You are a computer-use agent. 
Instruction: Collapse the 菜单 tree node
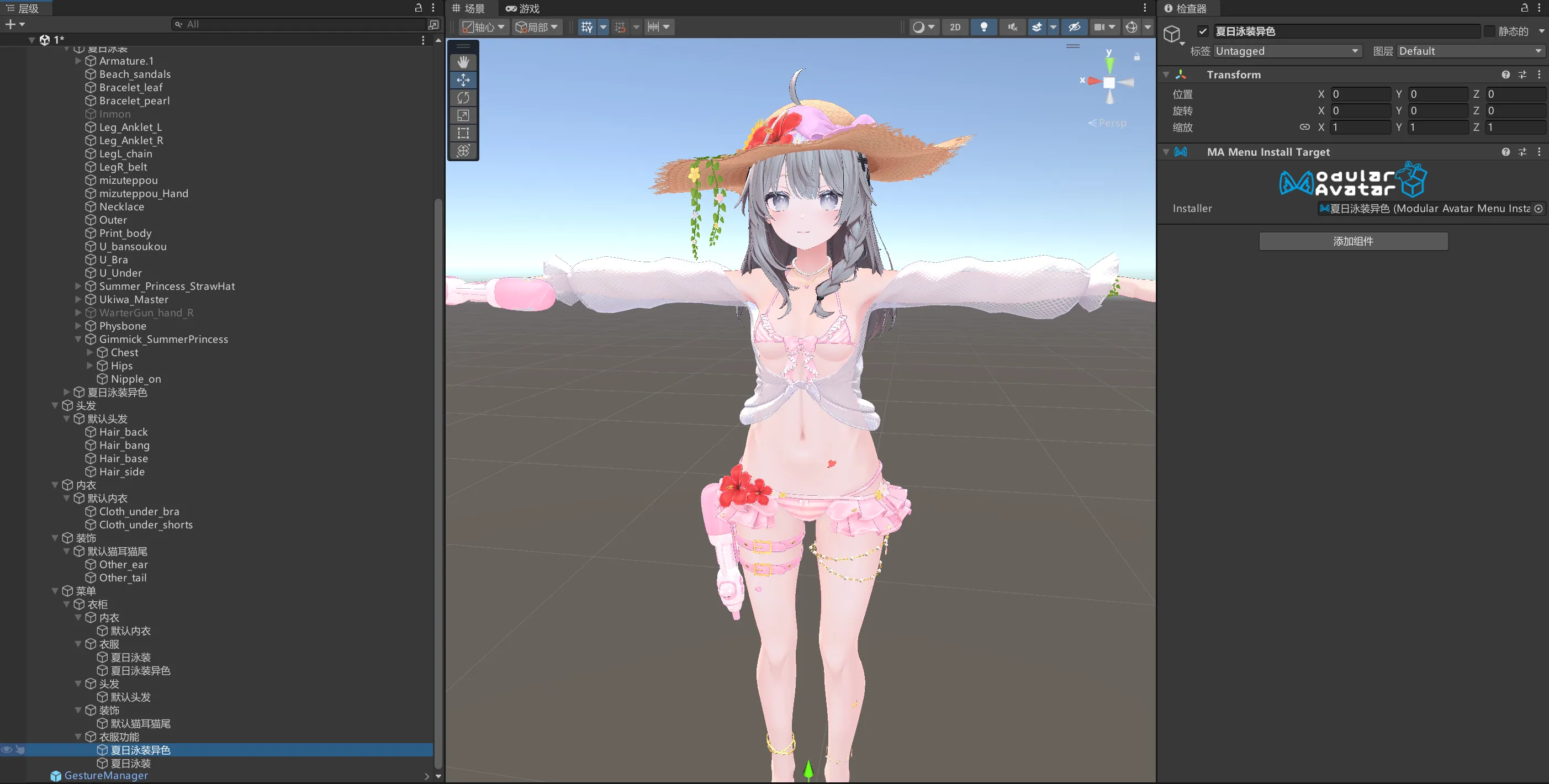pos(55,591)
